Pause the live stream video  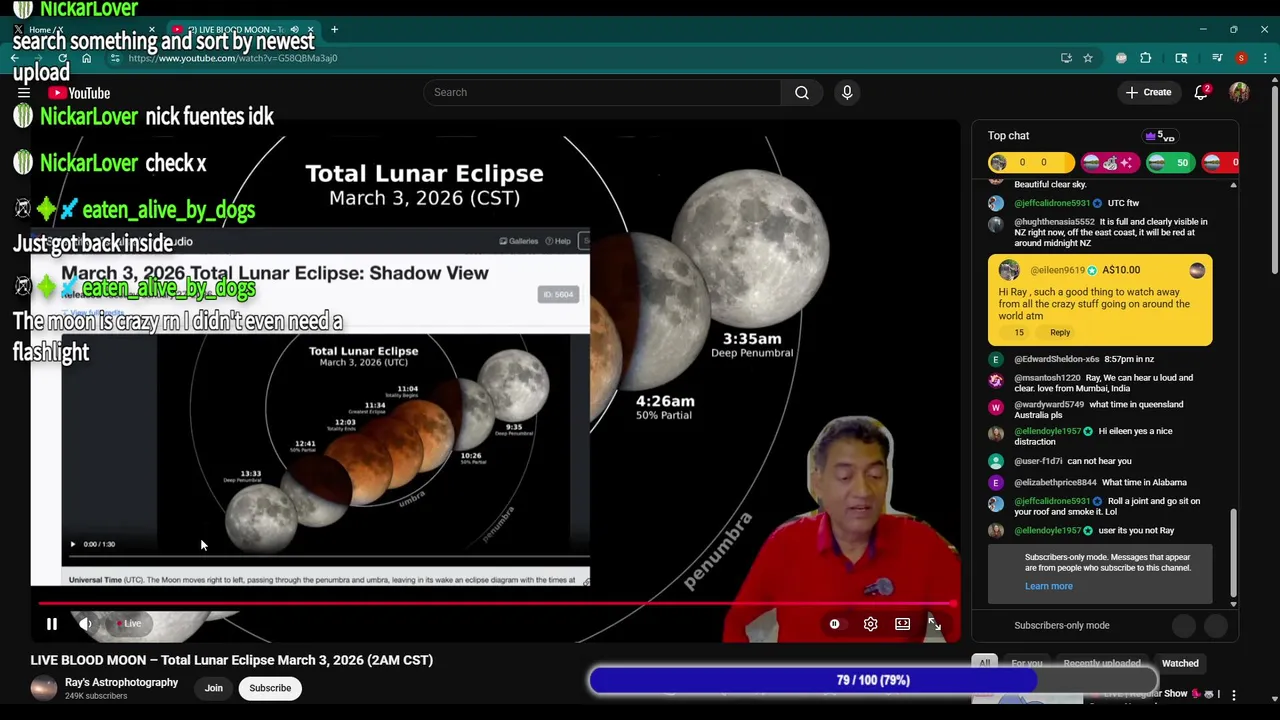click(x=52, y=624)
